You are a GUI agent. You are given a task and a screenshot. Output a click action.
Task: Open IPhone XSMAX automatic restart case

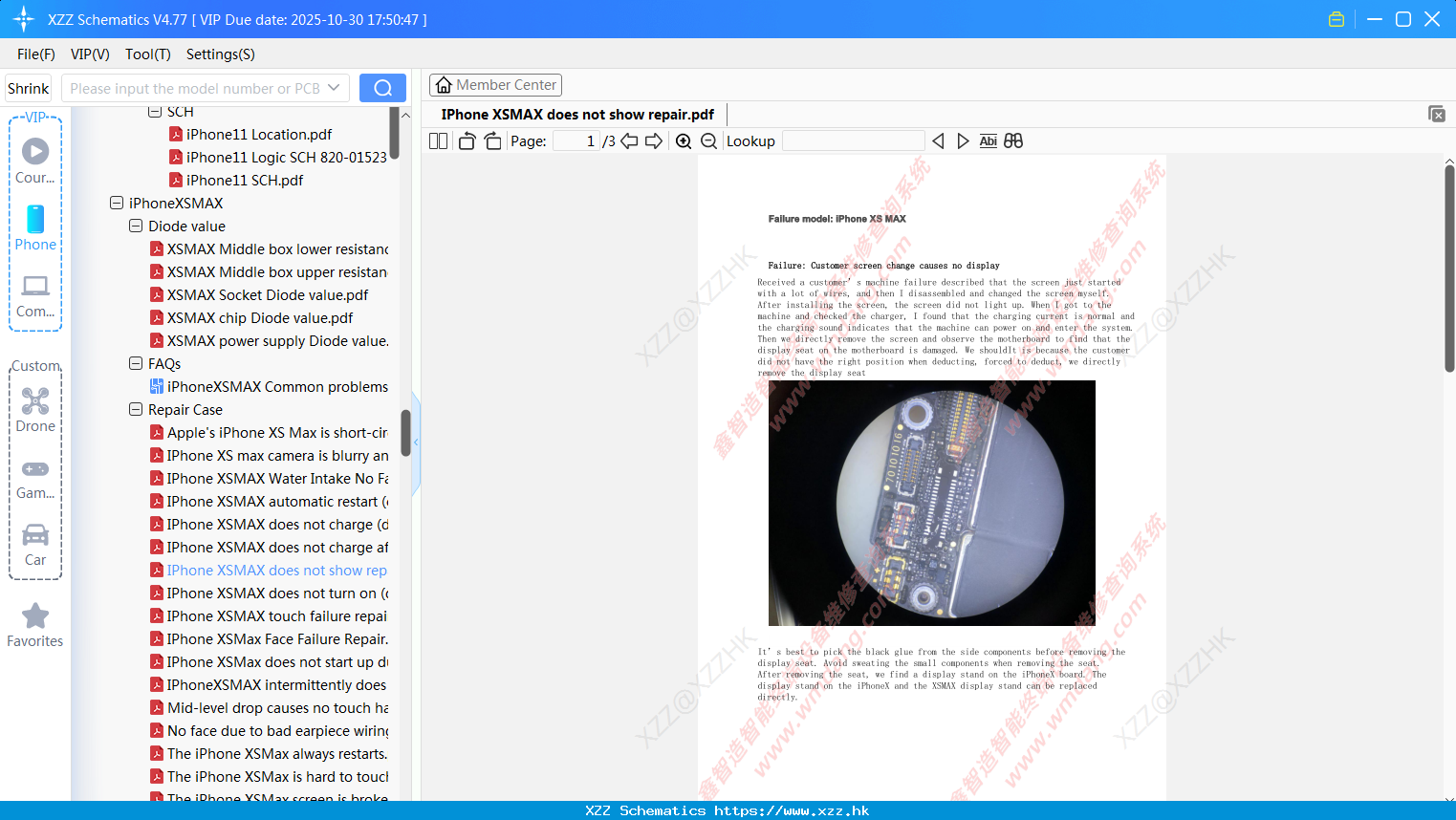pyautogui.click(x=269, y=501)
